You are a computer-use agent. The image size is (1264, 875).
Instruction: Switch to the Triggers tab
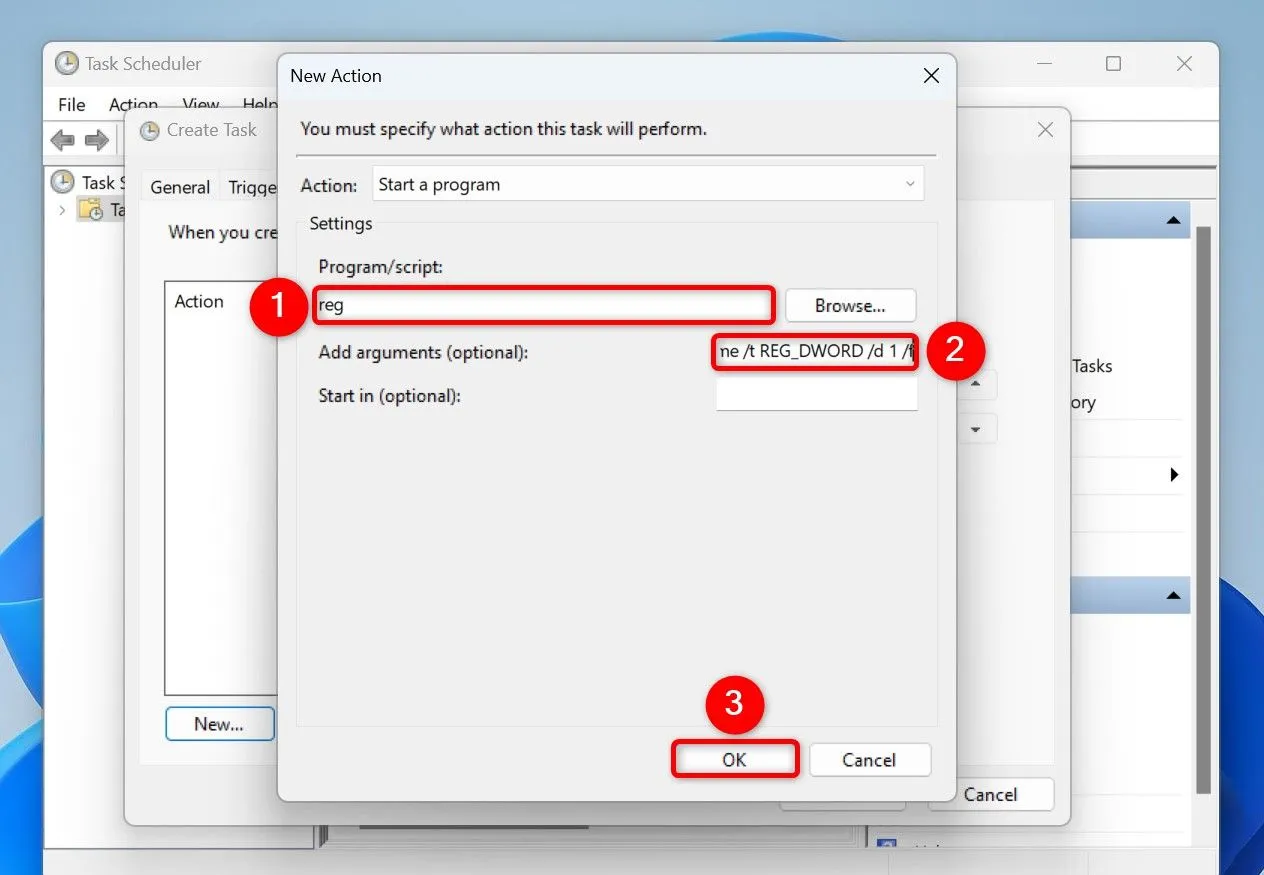[x=252, y=187]
